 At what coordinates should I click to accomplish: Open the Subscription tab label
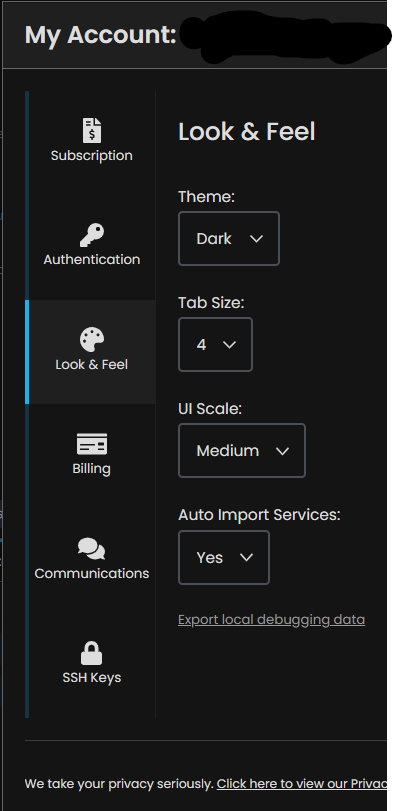point(92,156)
